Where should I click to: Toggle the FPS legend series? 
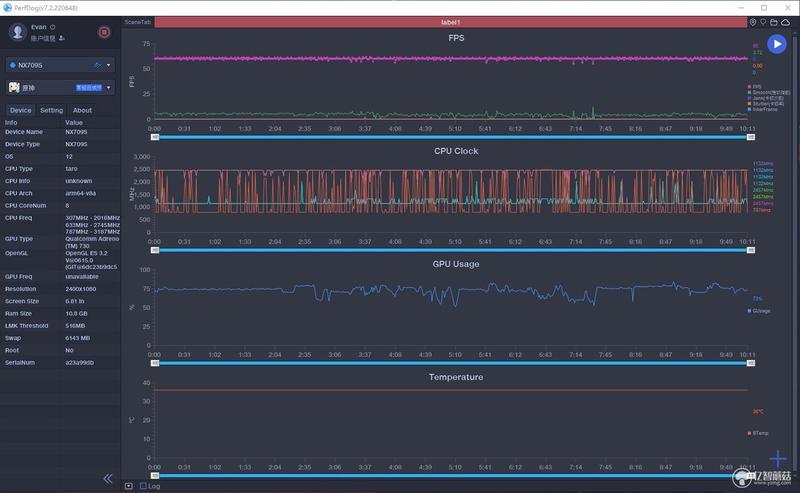coord(755,87)
